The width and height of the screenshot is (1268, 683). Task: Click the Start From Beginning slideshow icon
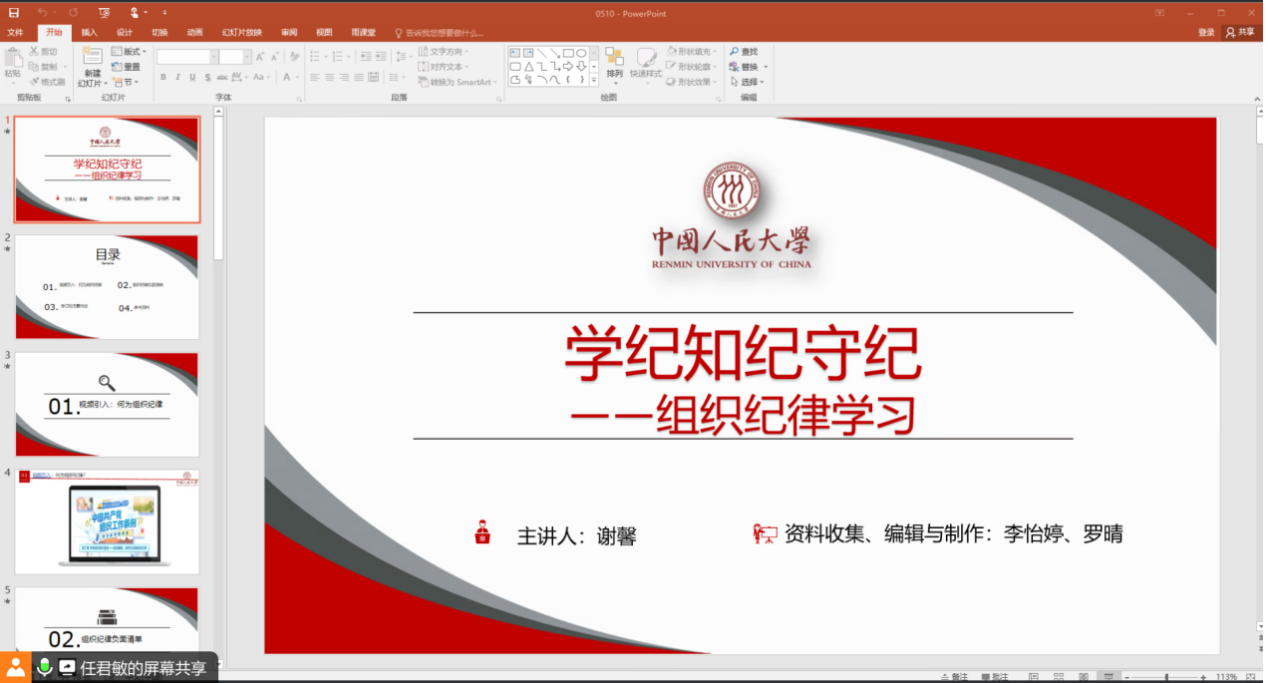(x=104, y=13)
